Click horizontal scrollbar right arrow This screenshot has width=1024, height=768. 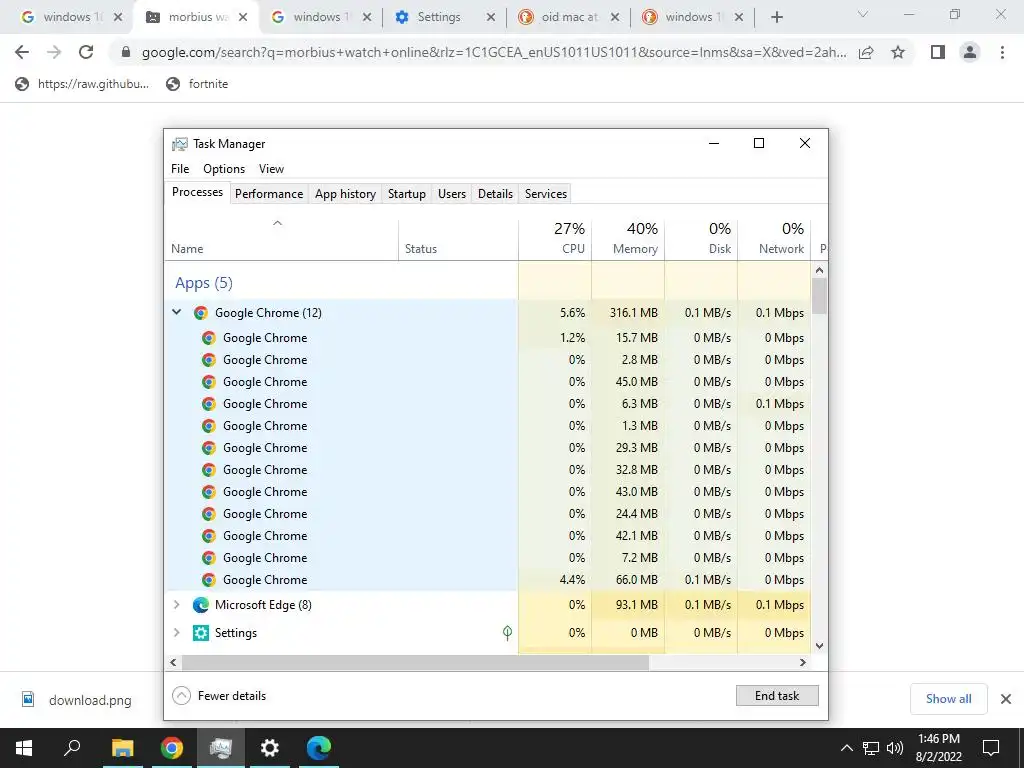pos(803,662)
